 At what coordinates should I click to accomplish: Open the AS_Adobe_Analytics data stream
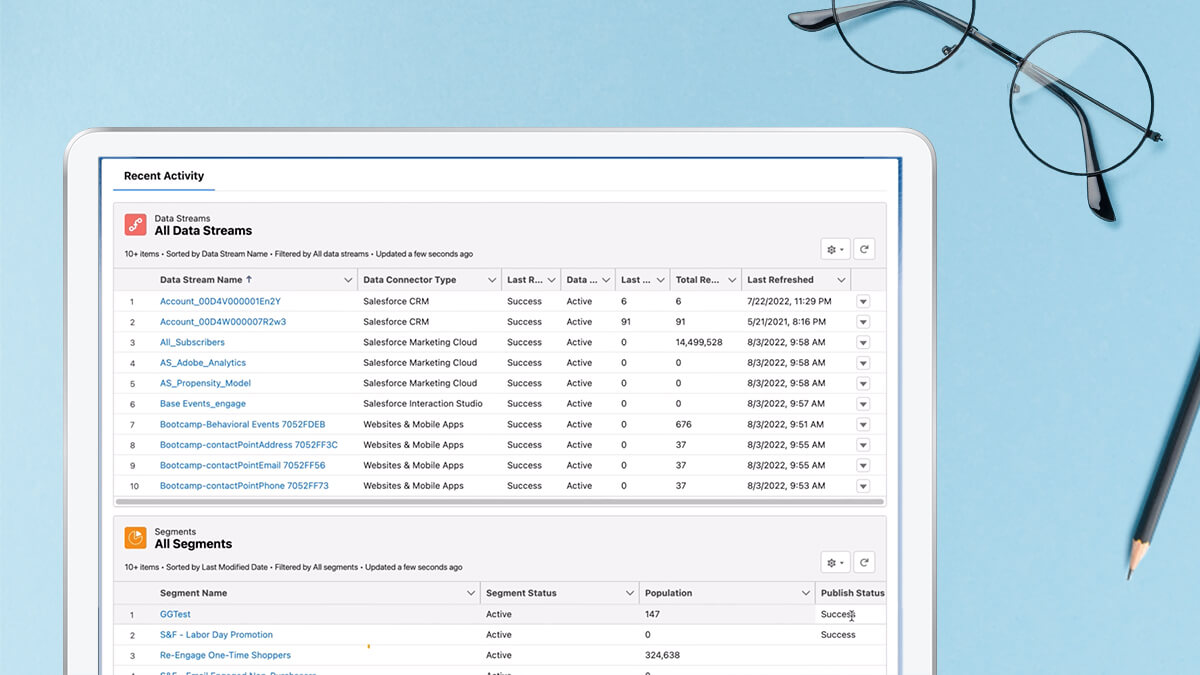[202, 363]
